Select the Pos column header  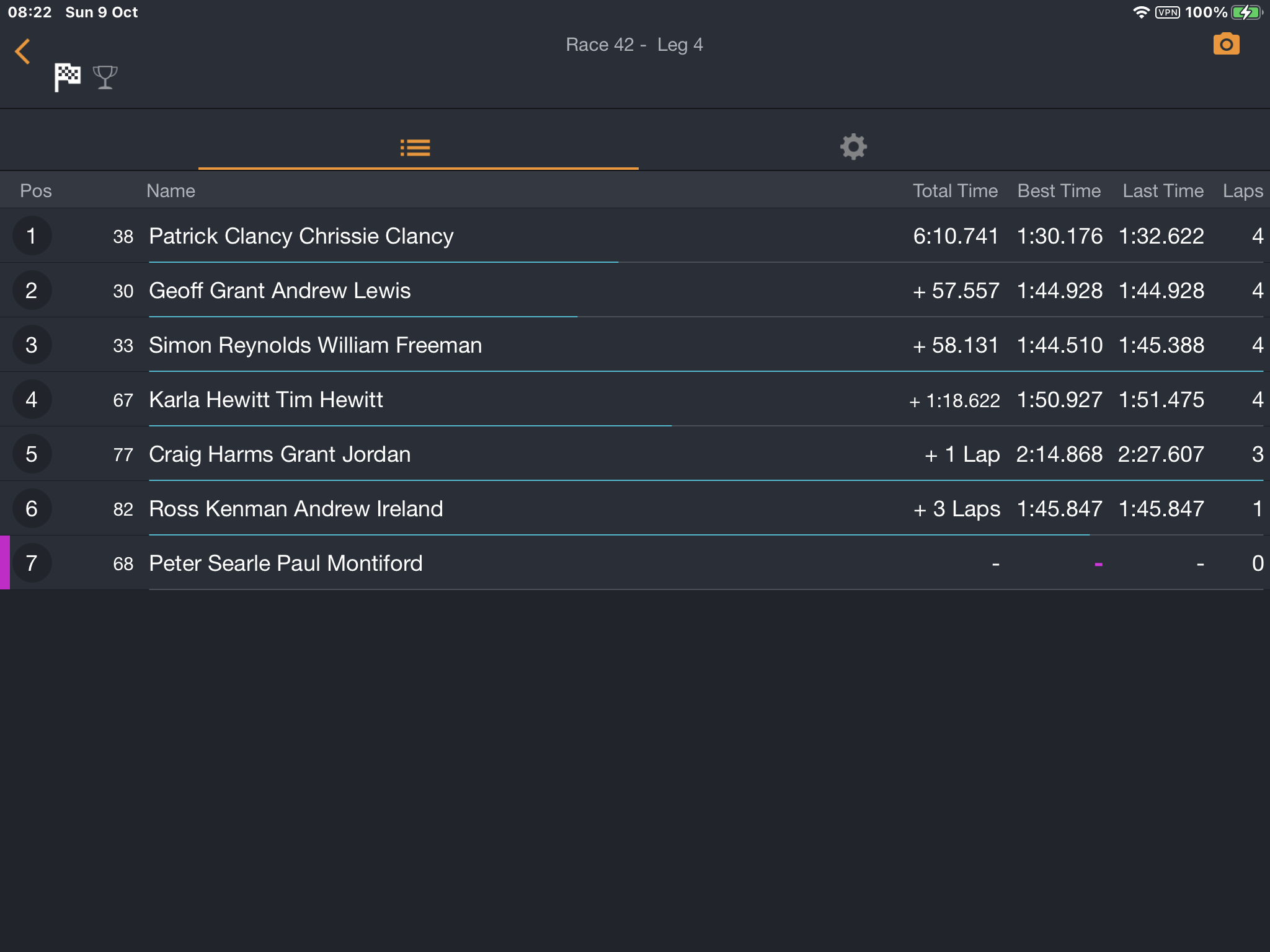pos(36,191)
